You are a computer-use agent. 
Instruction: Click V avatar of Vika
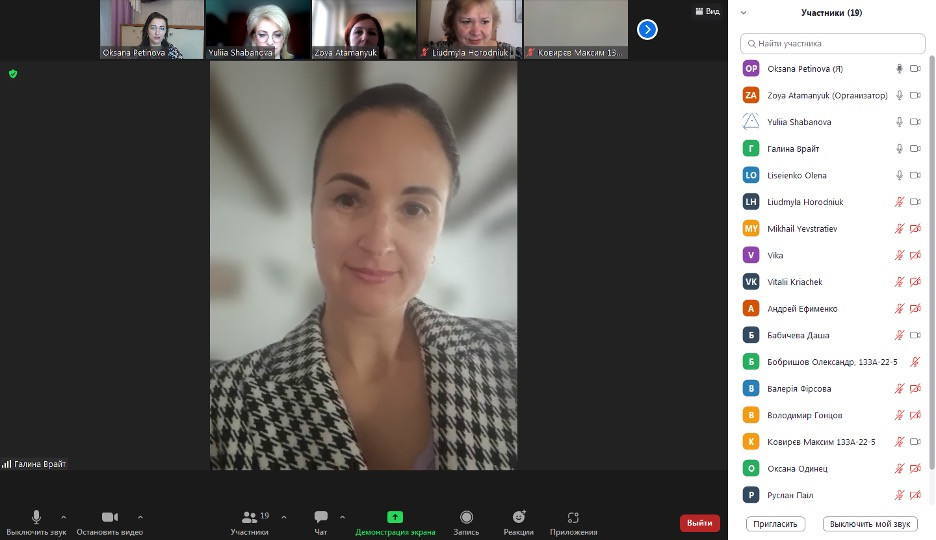pos(751,255)
